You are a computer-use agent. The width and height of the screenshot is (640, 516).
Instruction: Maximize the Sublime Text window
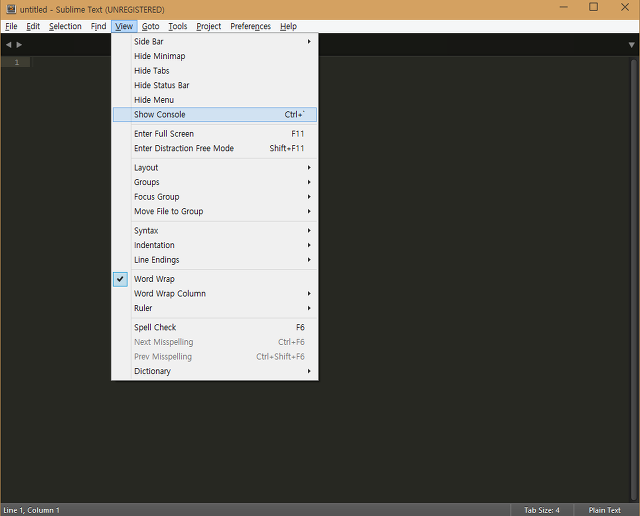pyautogui.click(x=593, y=7)
